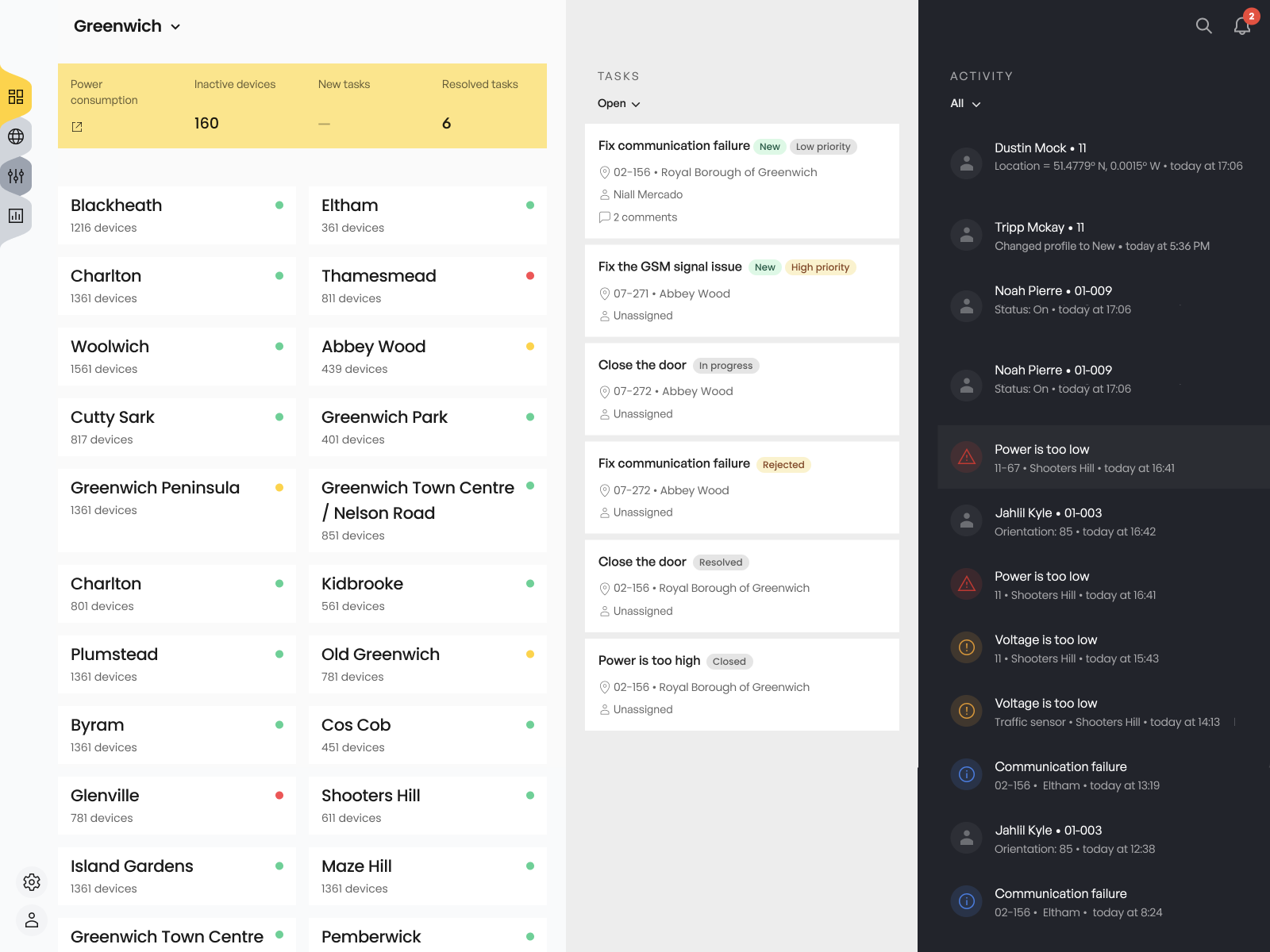Open notifications via the bell icon

pos(1241,26)
